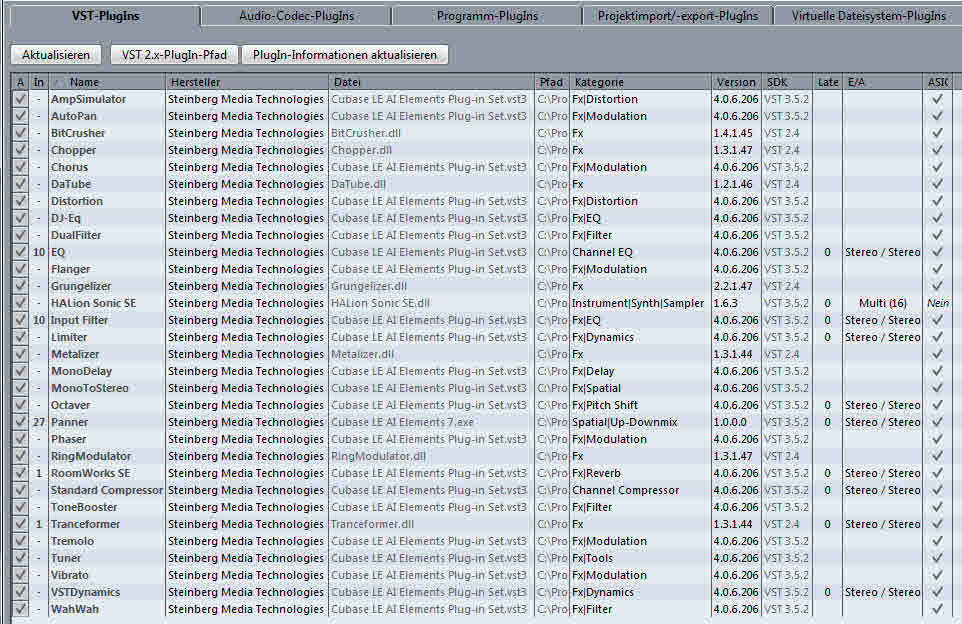Screen dimensions: 962x624
Task: Click version 1.0.0.0 in the Panner row
Action: click(x=730, y=422)
